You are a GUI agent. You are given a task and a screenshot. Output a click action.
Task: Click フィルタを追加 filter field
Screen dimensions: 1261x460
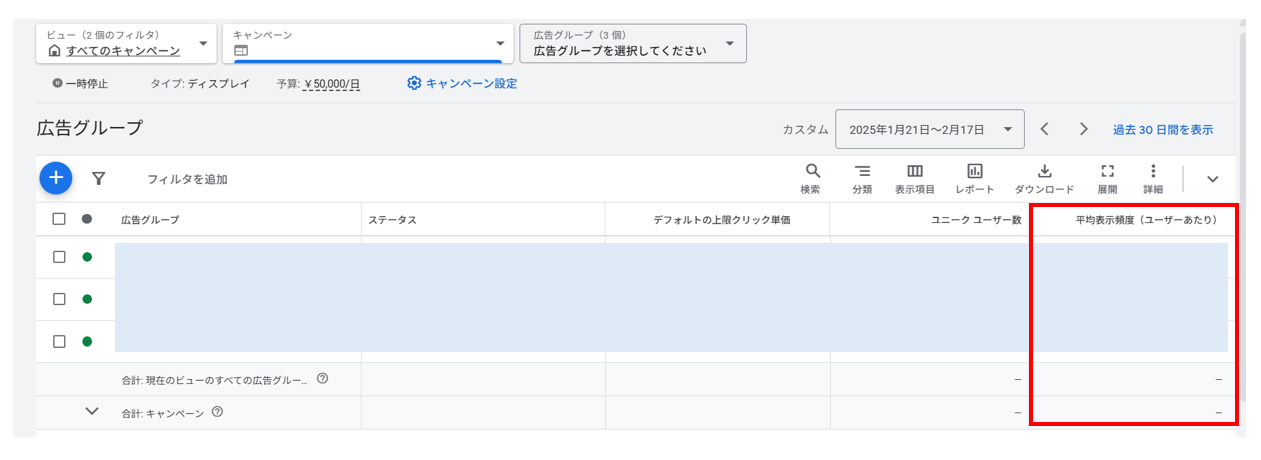coord(187,179)
